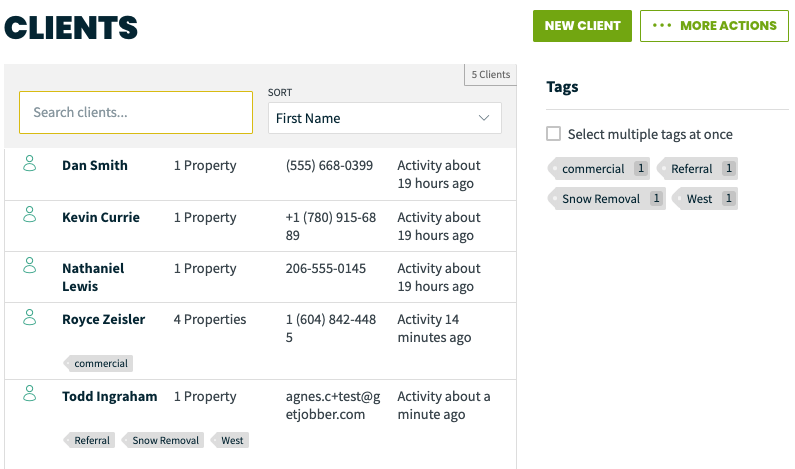Screen dimensions: 795x469
Task: Click the commercial tag under Royce Zeisler
Action: [98, 364]
